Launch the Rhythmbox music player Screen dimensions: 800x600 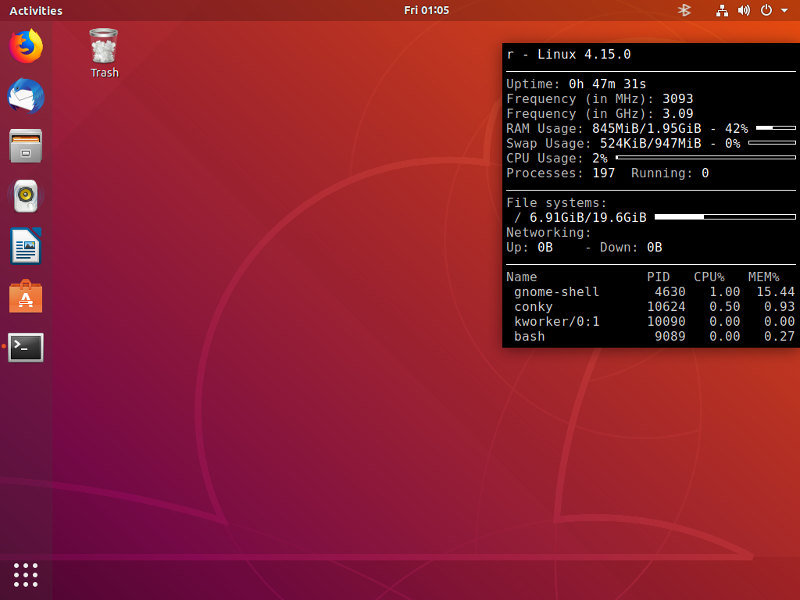click(26, 196)
